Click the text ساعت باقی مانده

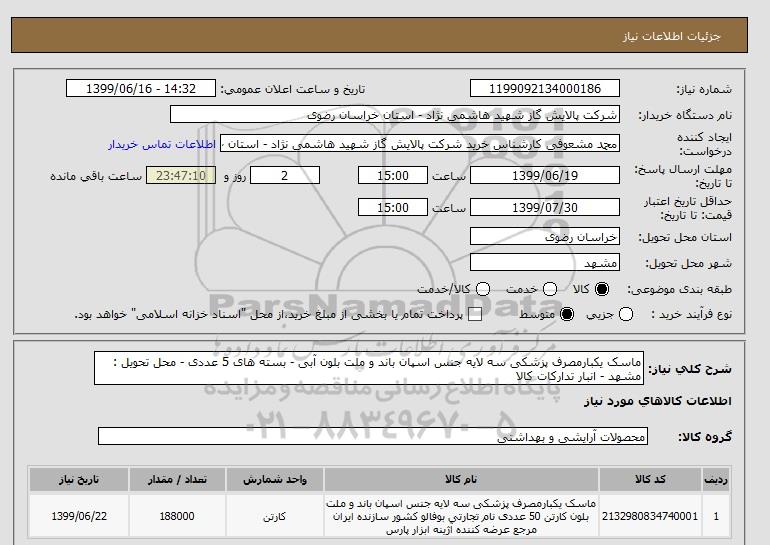point(96,176)
